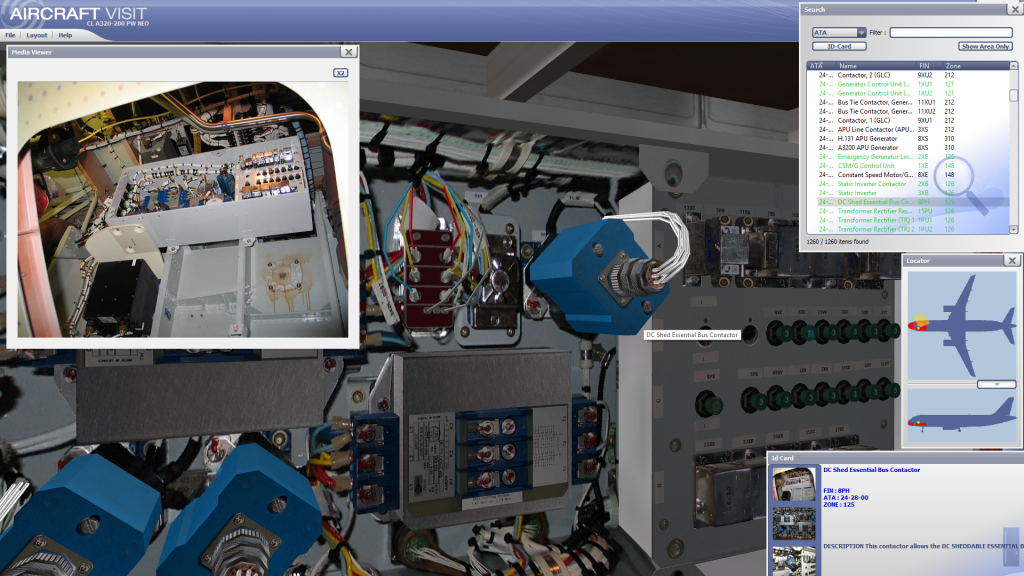Click the '1260 / 1260 items found' status text
Image resolution: width=1024 pixels, height=576 pixels.
coord(838,242)
